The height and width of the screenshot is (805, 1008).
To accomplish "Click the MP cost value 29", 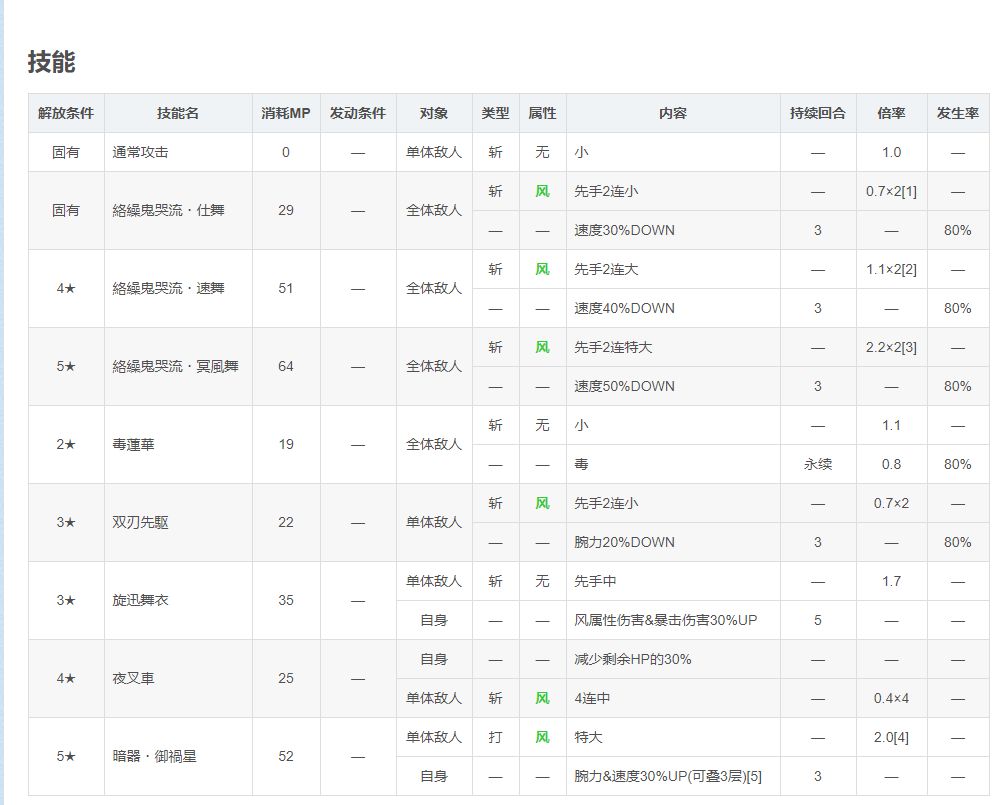I will coord(286,210).
